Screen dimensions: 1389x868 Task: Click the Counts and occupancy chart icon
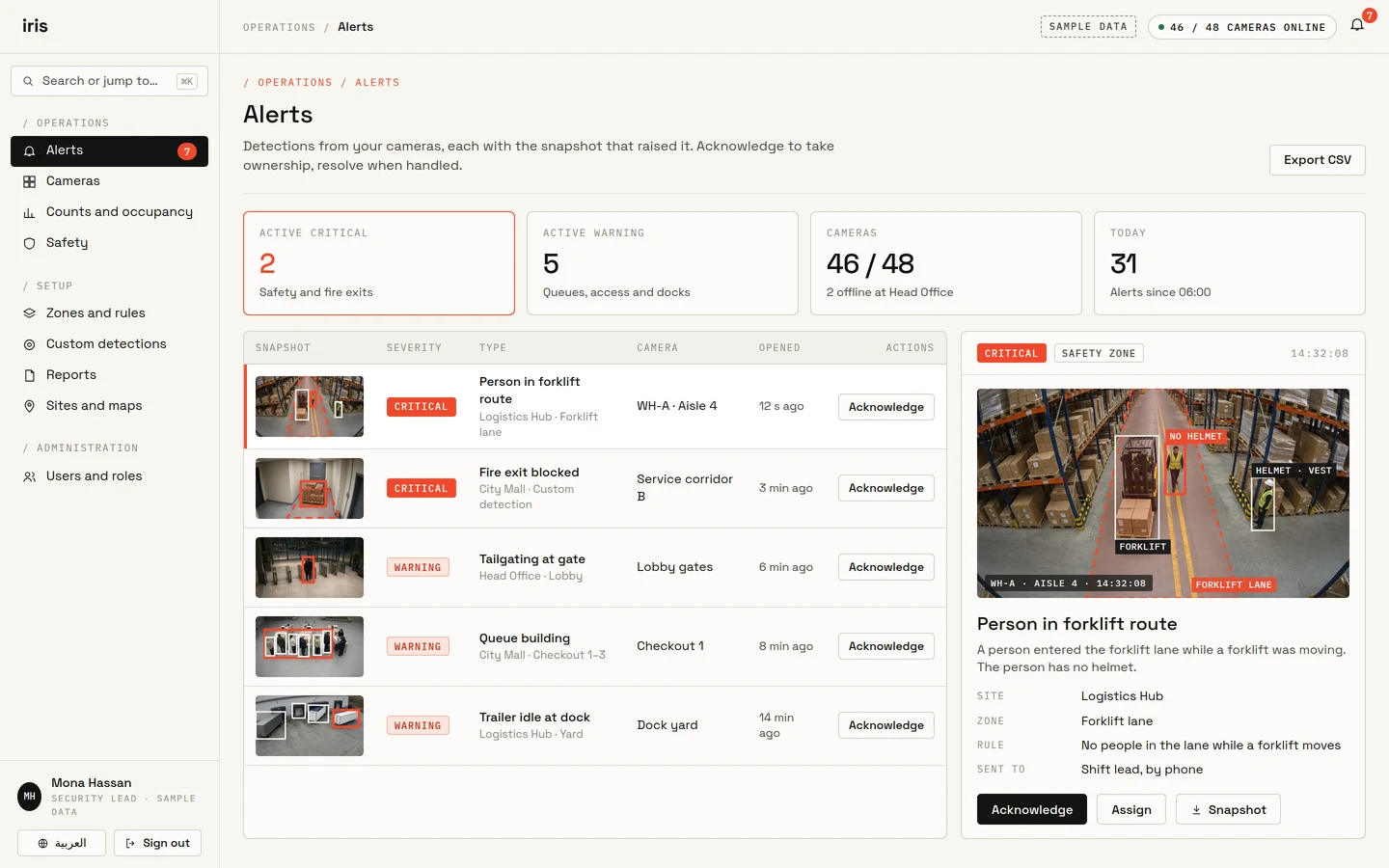tap(29, 212)
